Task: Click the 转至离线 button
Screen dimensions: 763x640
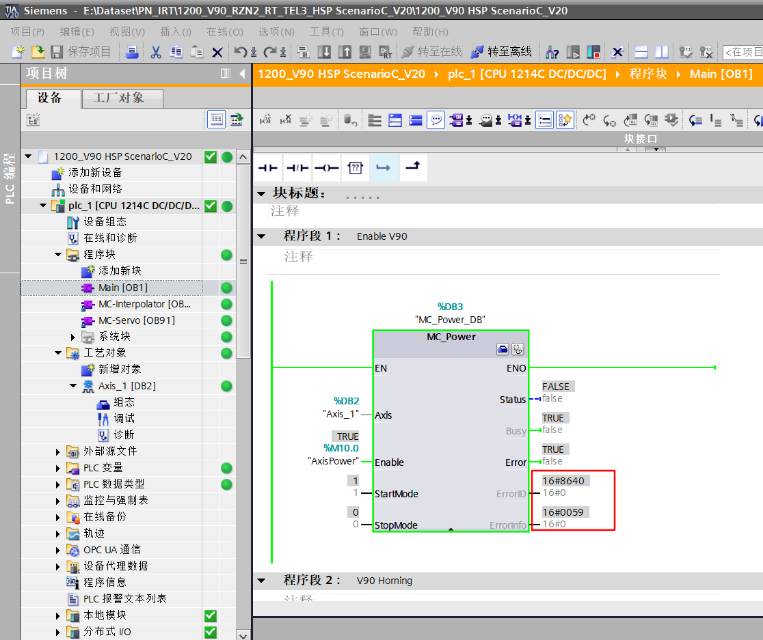Action: point(502,52)
